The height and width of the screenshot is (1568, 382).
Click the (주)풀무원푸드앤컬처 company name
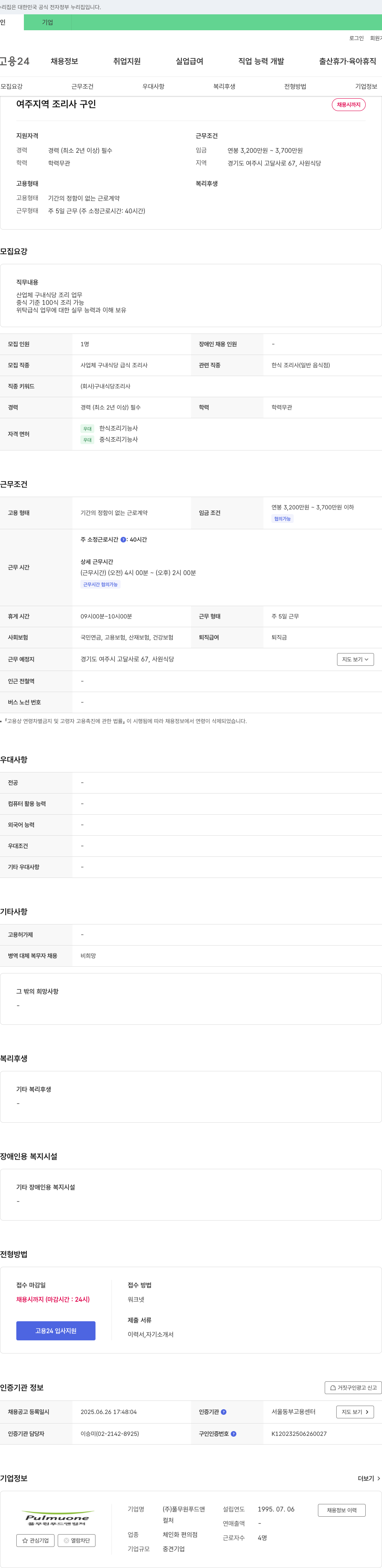click(x=184, y=1514)
